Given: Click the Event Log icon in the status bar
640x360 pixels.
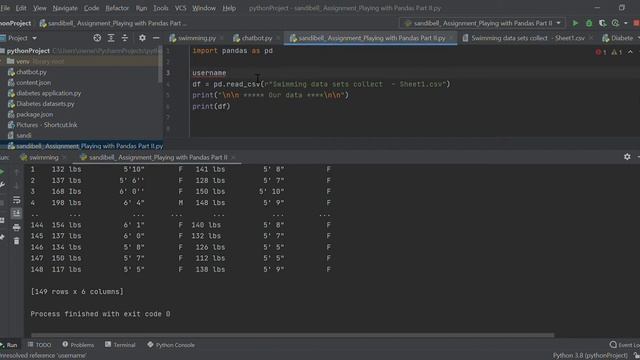Looking at the screenshot, I should [x=613, y=345].
